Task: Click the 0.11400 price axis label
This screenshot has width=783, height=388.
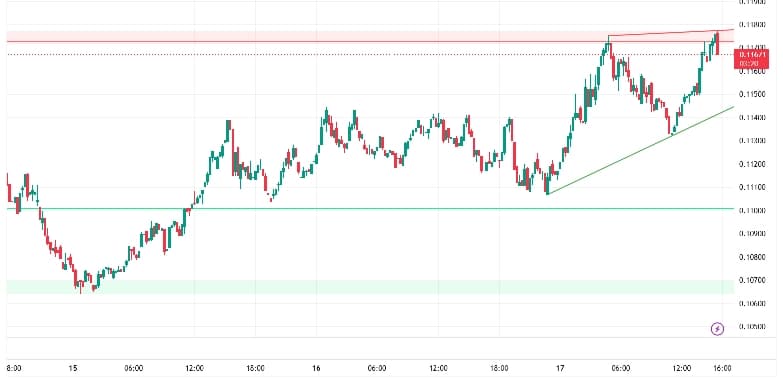Action: (x=752, y=118)
